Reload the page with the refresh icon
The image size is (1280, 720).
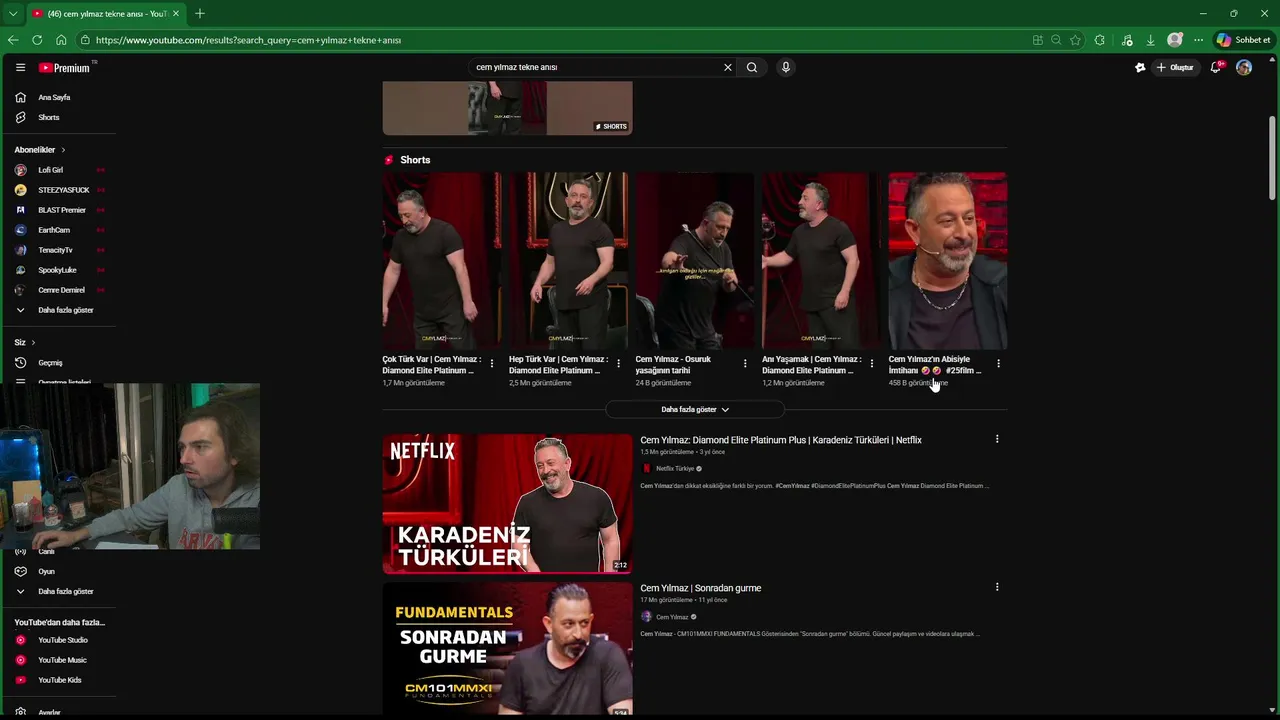click(37, 40)
